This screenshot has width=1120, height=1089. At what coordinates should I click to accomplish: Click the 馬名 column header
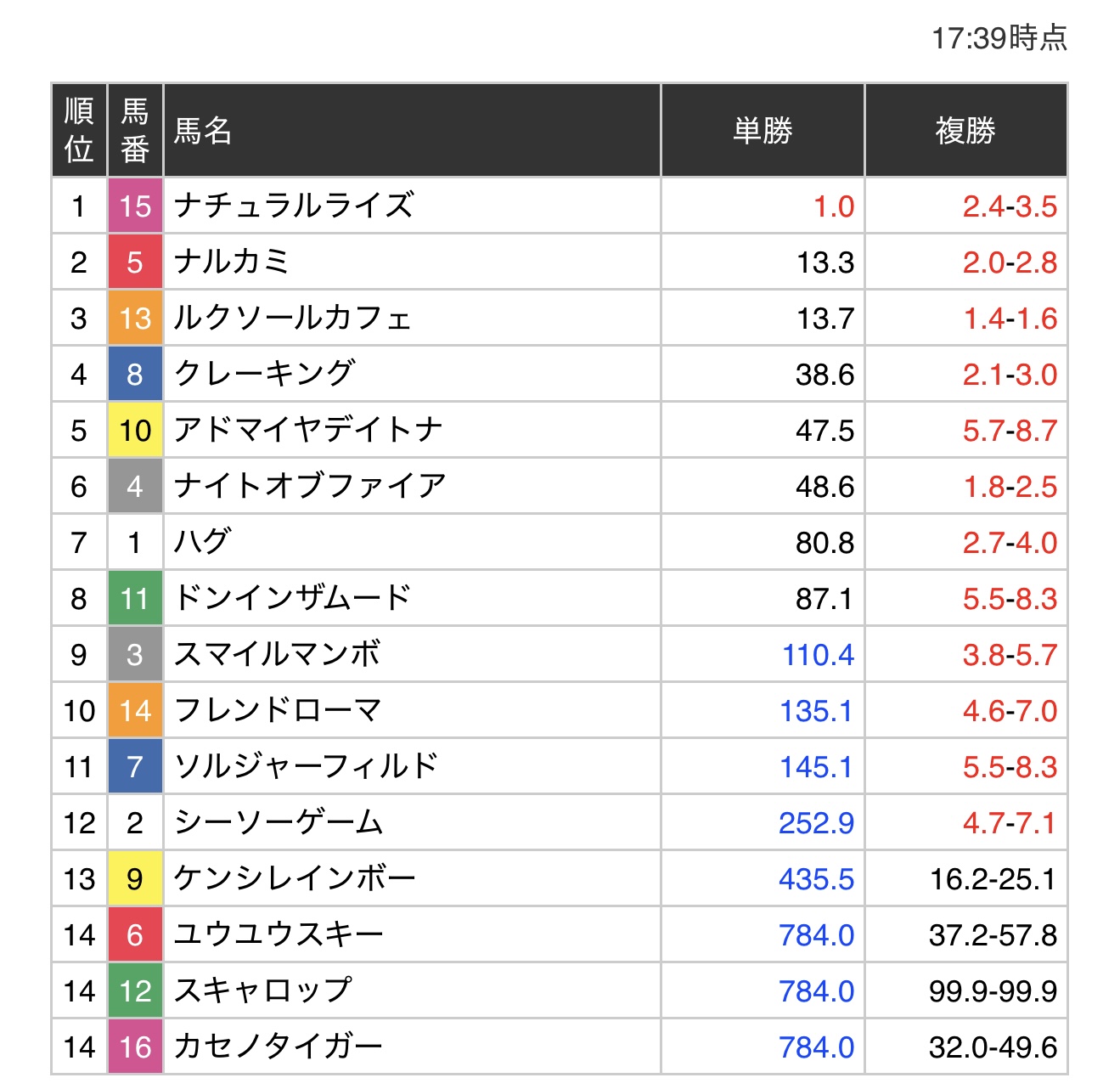(x=203, y=131)
